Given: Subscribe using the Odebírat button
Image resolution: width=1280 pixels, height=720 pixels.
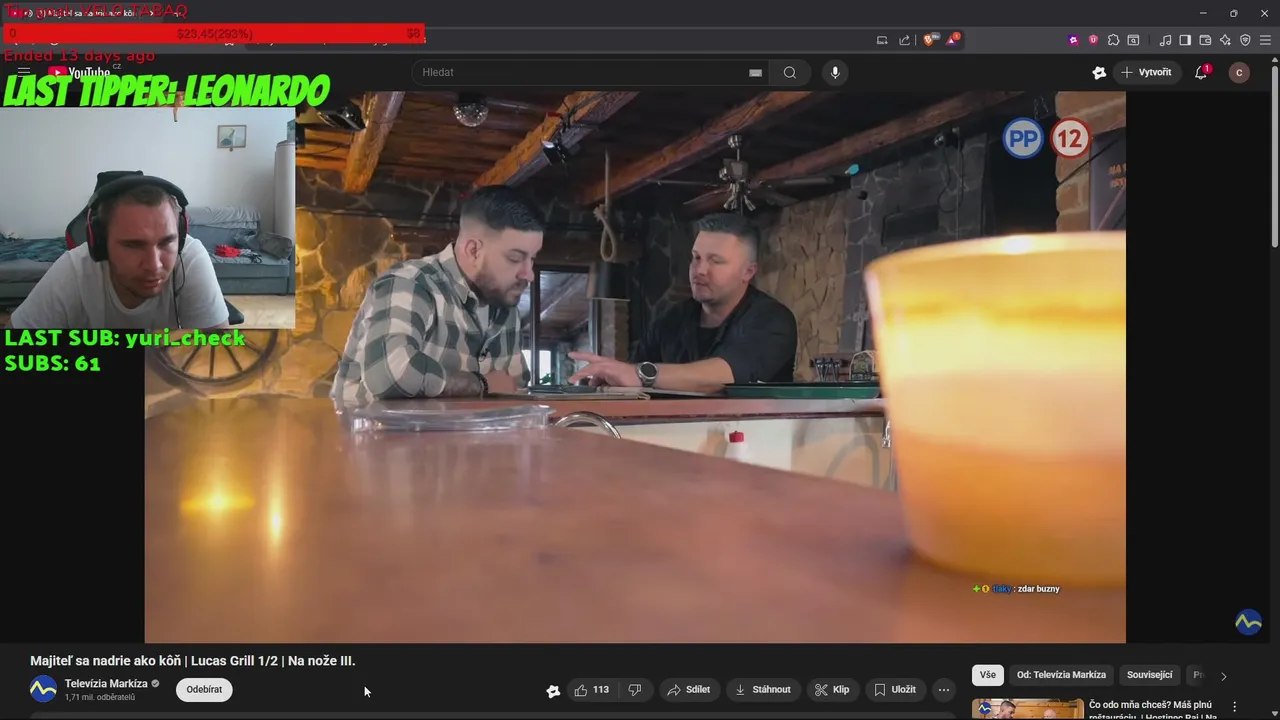Looking at the screenshot, I should pos(204,690).
